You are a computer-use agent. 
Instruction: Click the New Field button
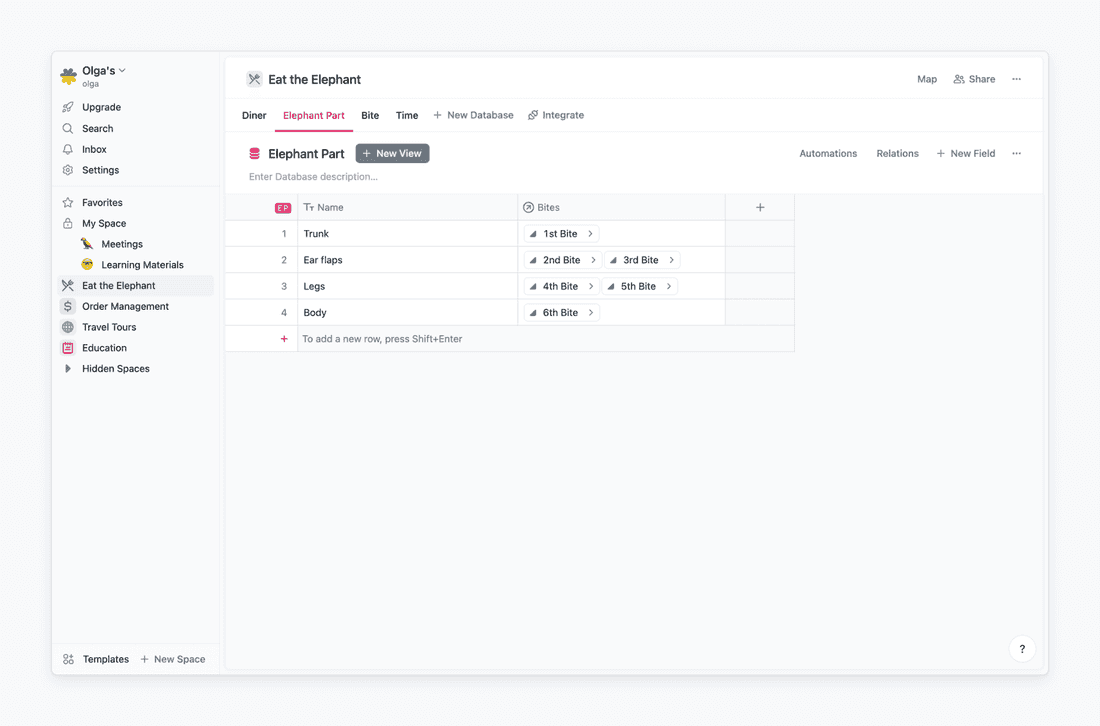pos(965,154)
